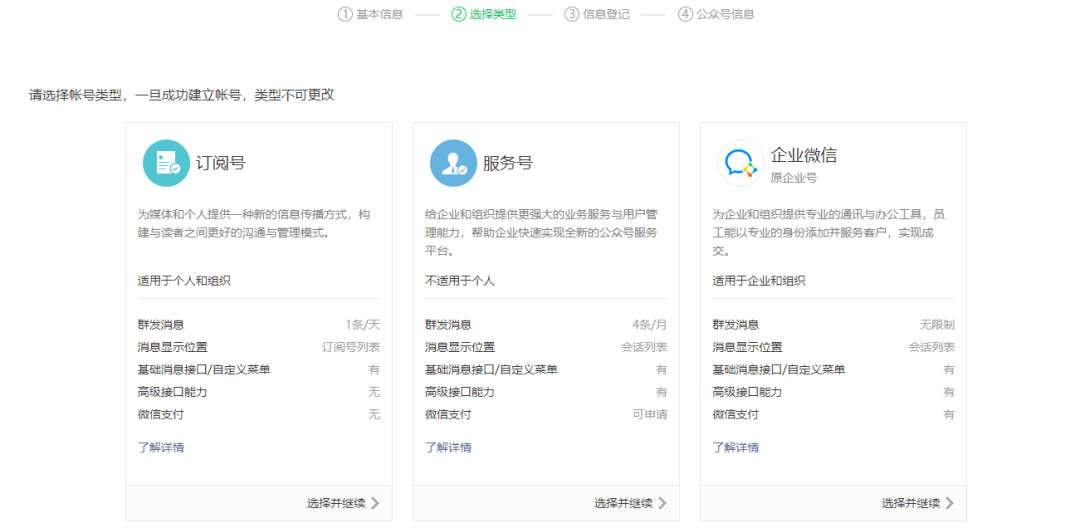Click 群发消息 label in 订阅号 card
This screenshot has height=528, width=1080.
coord(160,325)
